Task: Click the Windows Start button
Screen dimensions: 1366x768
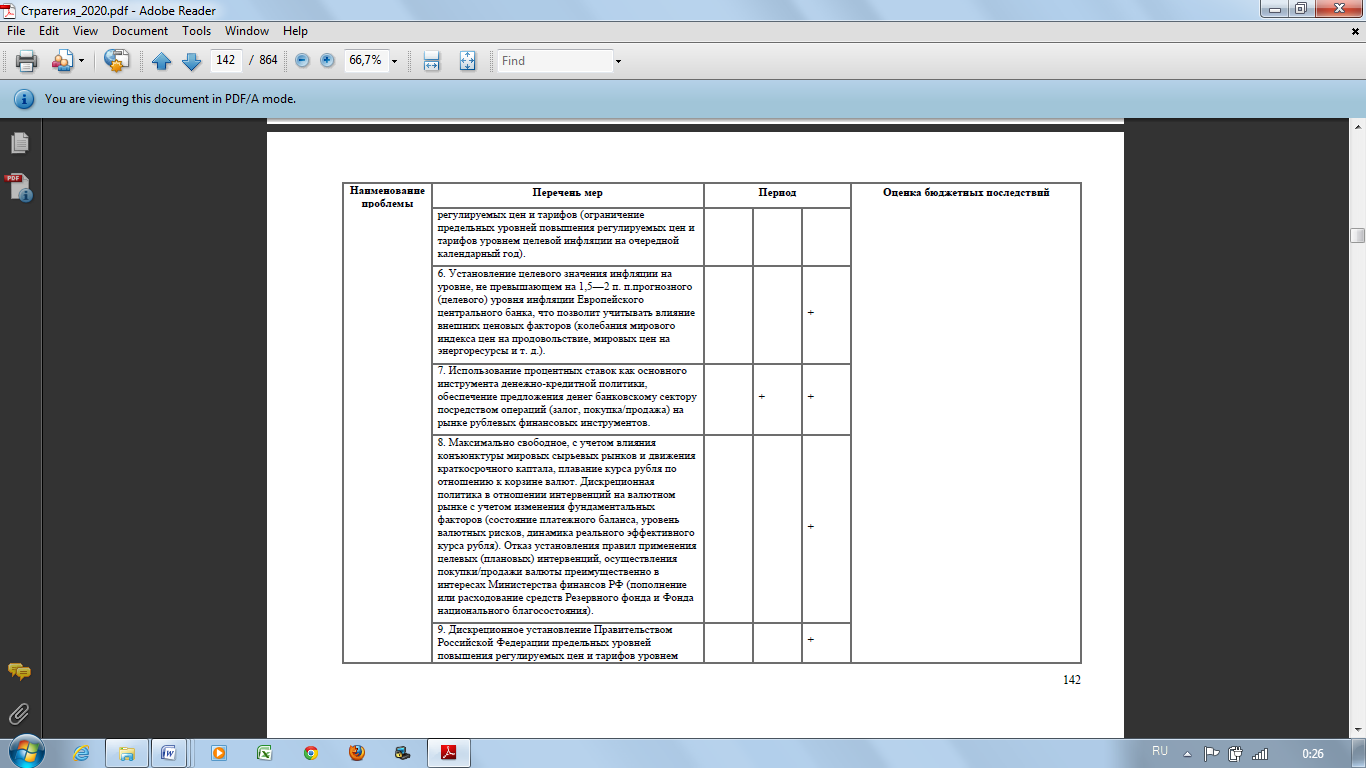Action: pyautogui.click(x=25, y=751)
